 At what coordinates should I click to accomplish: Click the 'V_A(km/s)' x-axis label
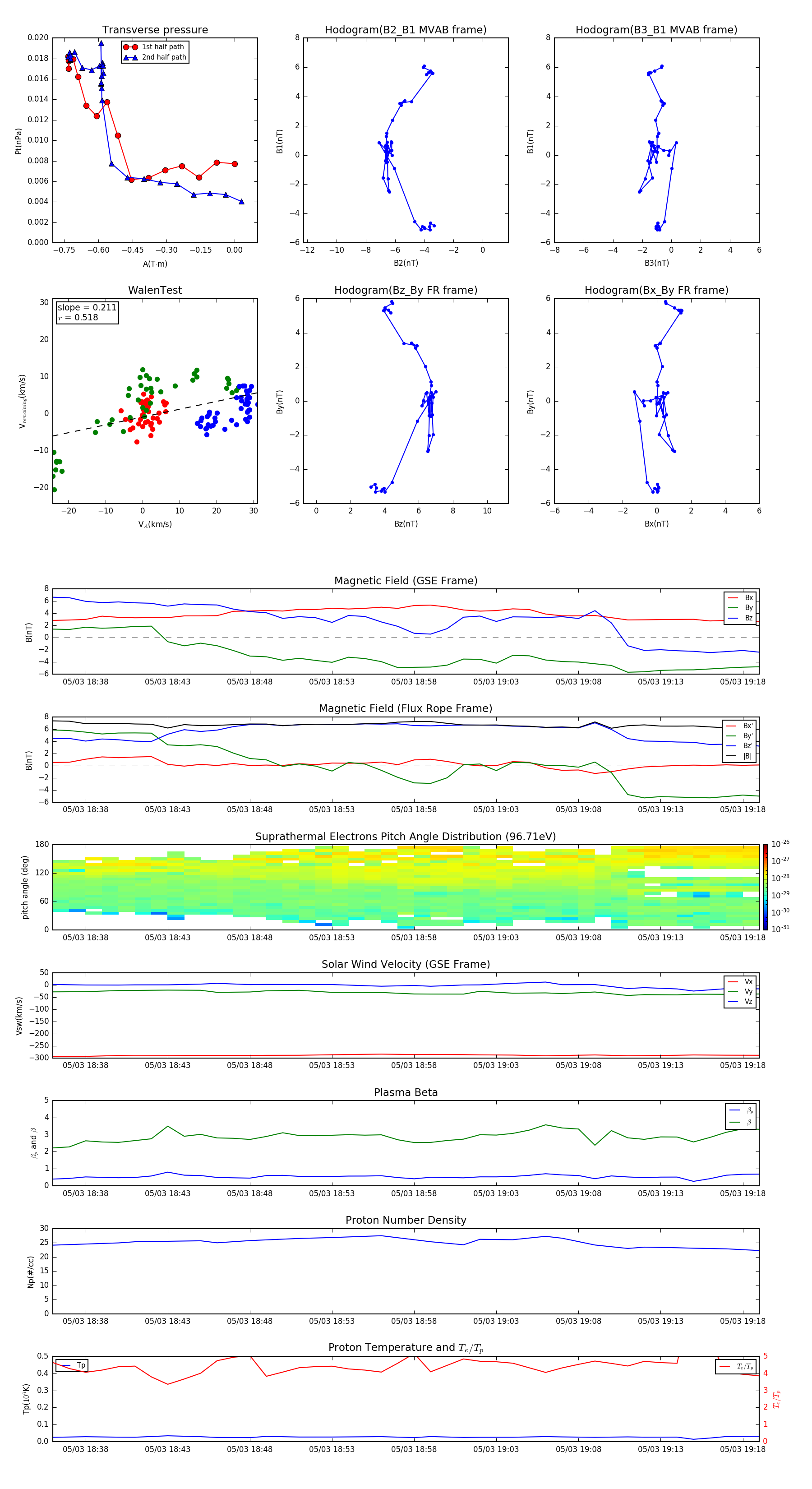[155, 524]
